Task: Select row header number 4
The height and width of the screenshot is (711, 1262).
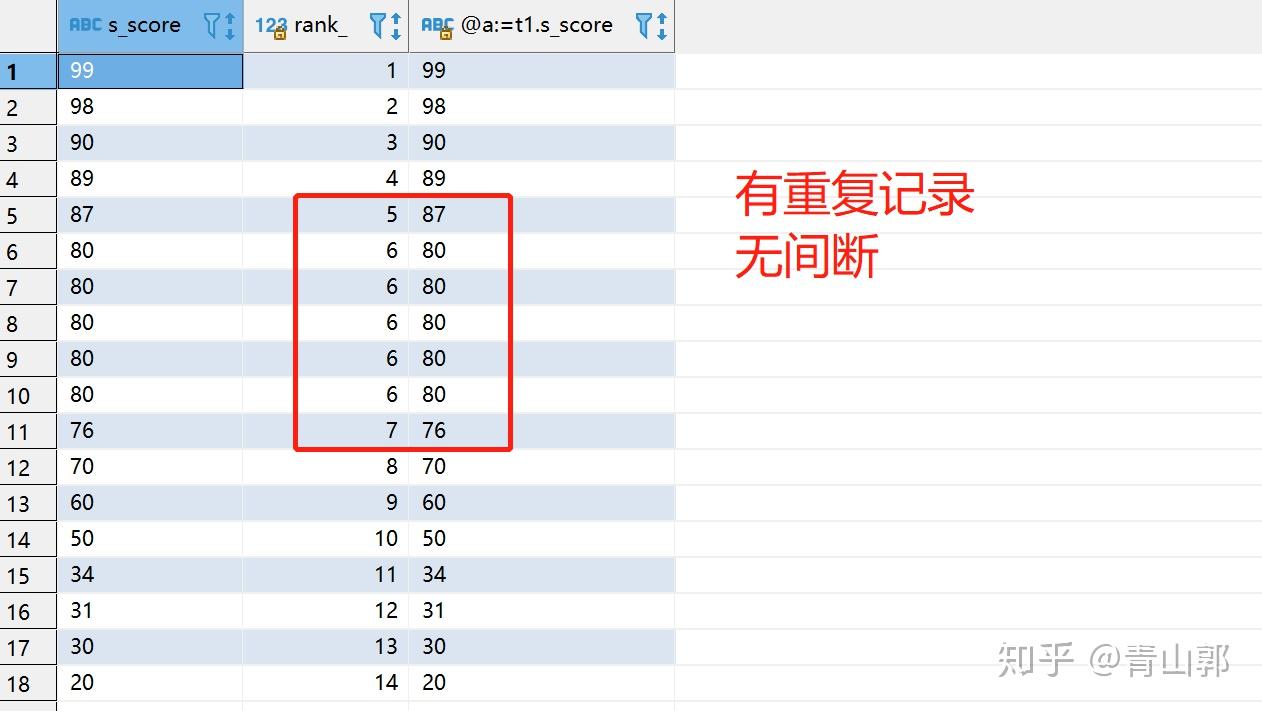Action: click(x=28, y=179)
